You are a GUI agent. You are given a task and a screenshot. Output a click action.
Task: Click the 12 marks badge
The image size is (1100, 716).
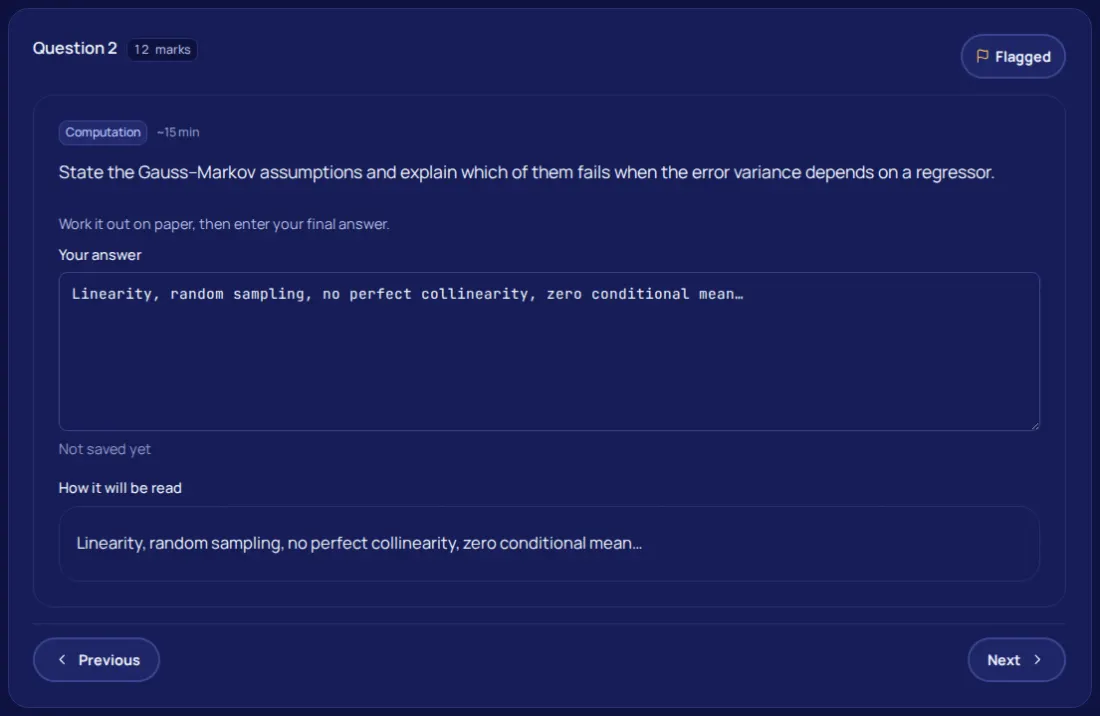click(x=162, y=49)
